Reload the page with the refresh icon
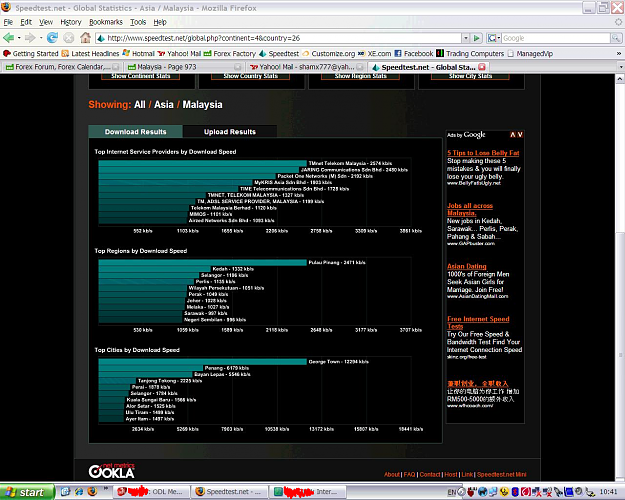This screenshot has width=625, height=500. [52, 38]
